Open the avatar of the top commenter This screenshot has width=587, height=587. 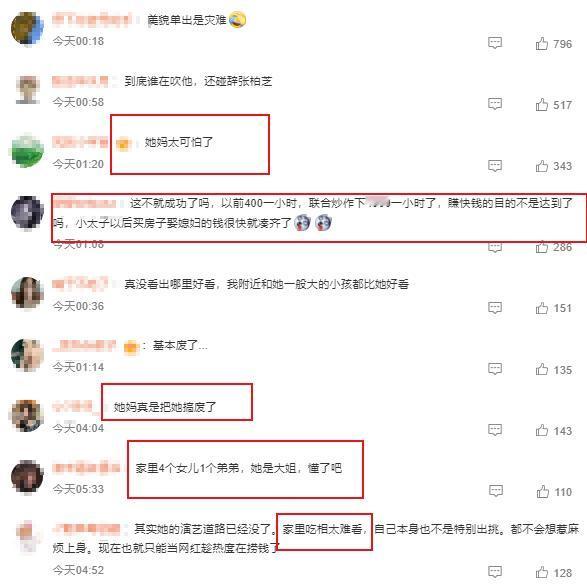pyautogui.click(x=27, y=28)
